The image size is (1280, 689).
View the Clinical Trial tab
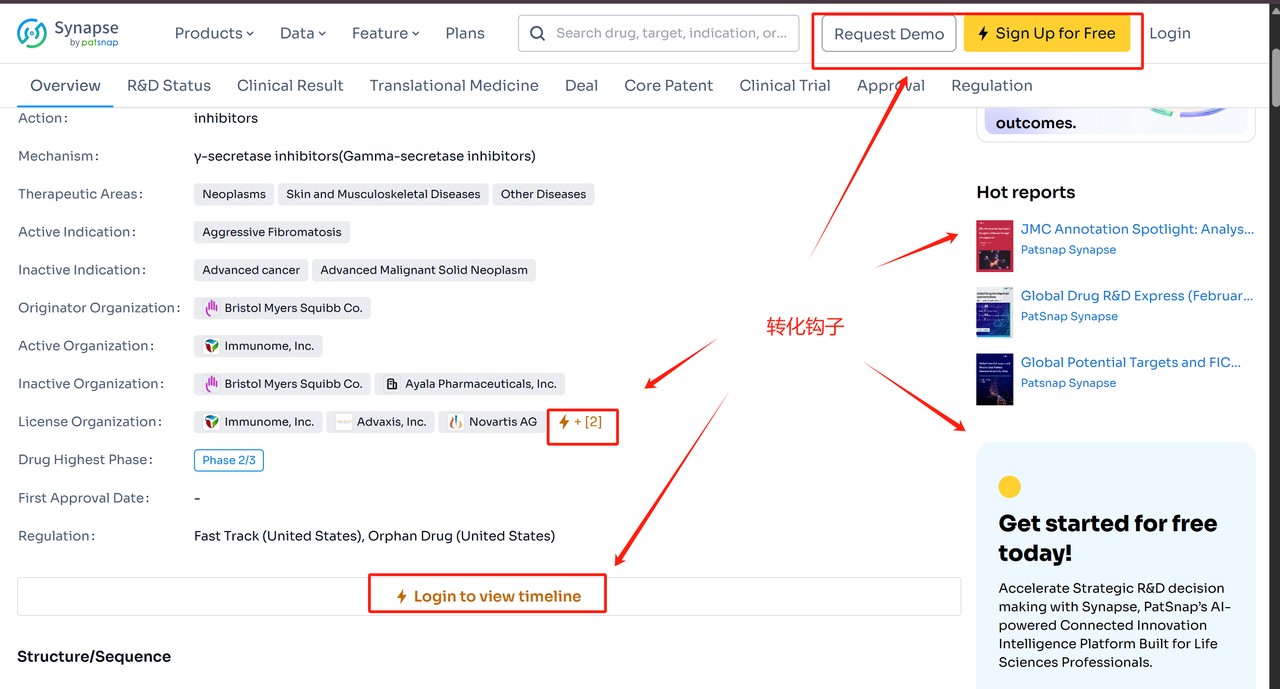(x=785, y=85)
